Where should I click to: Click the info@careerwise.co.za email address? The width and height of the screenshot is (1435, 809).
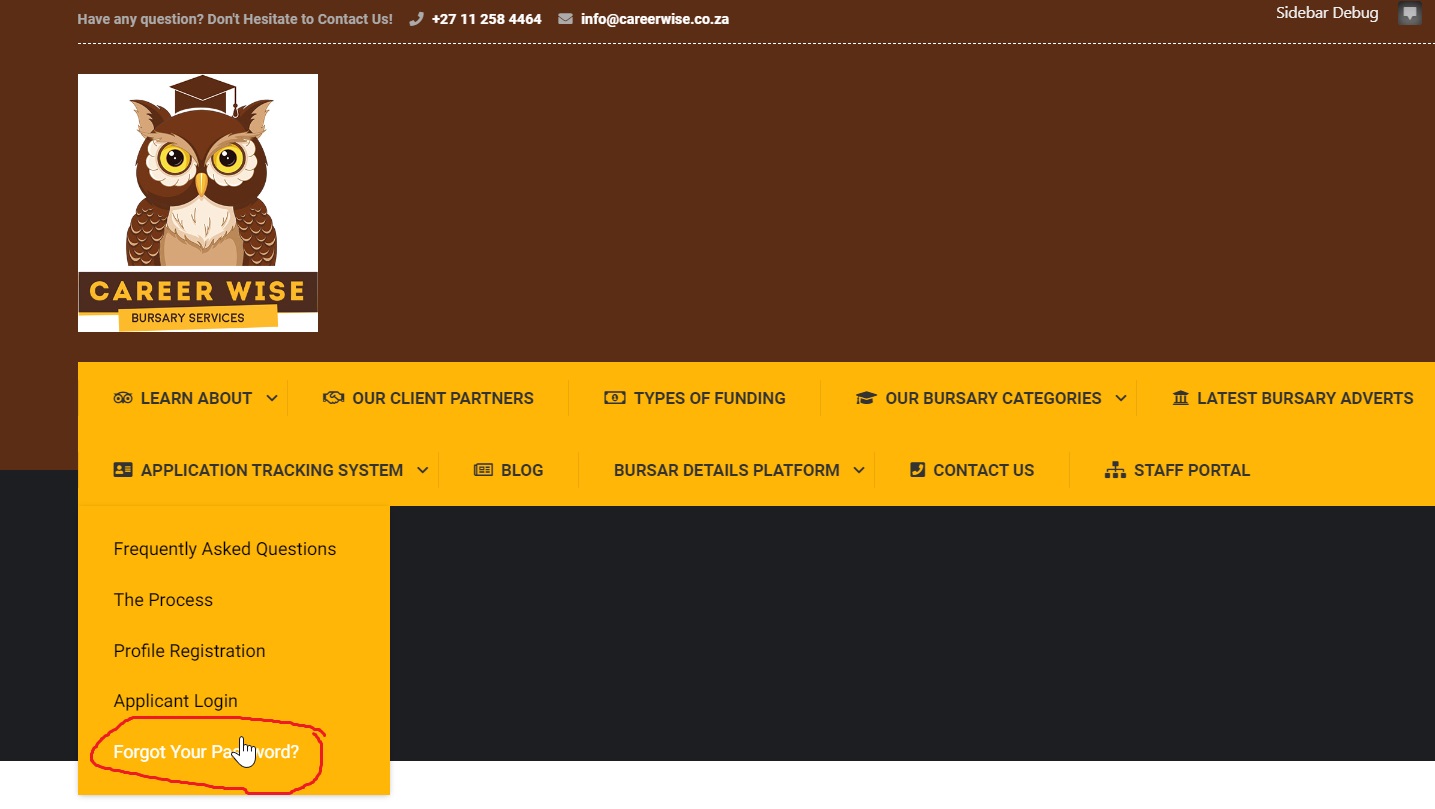(x=655, y=19)
